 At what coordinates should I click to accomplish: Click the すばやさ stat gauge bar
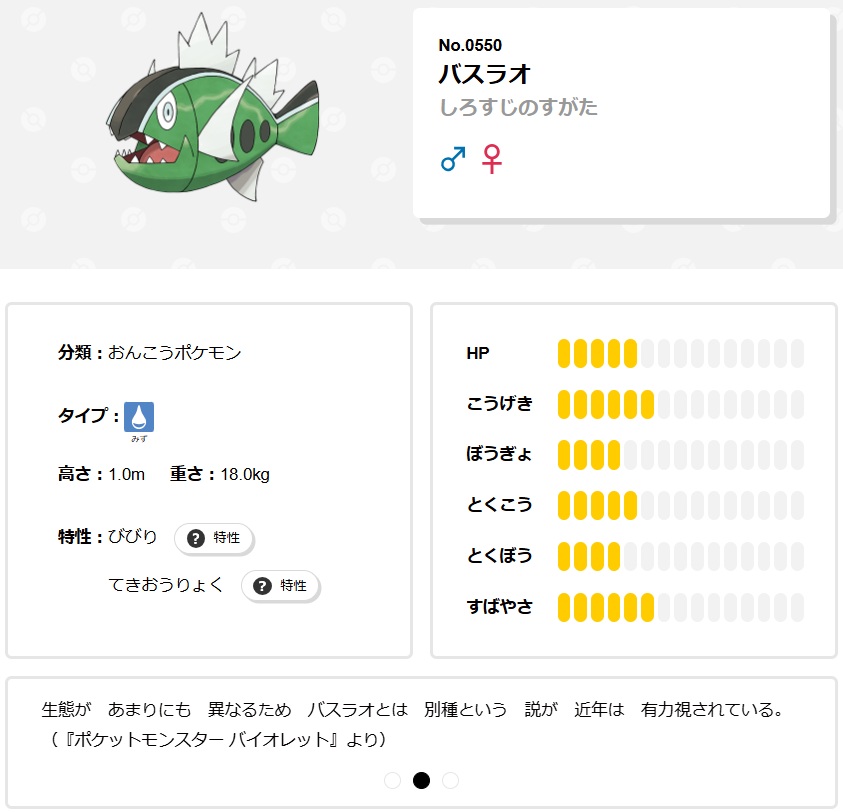(680, 606)
